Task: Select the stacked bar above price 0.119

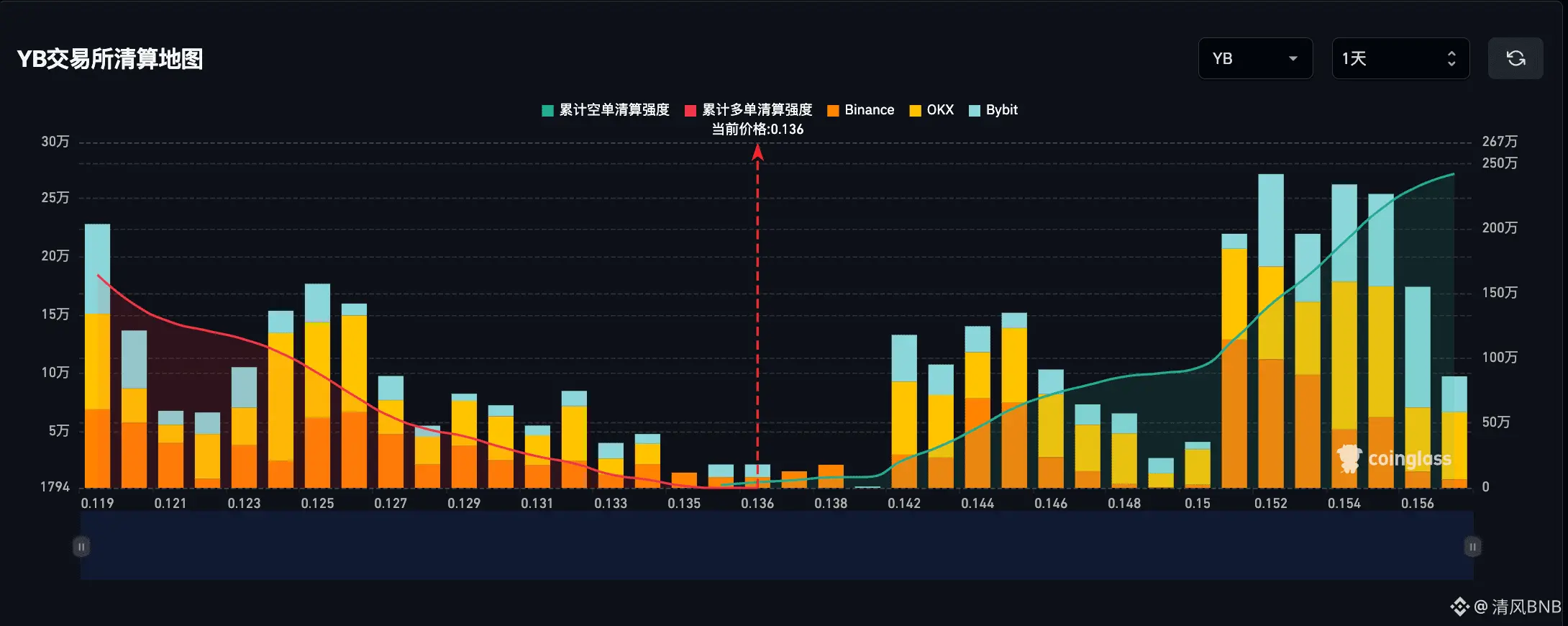Action: point(98,356)
